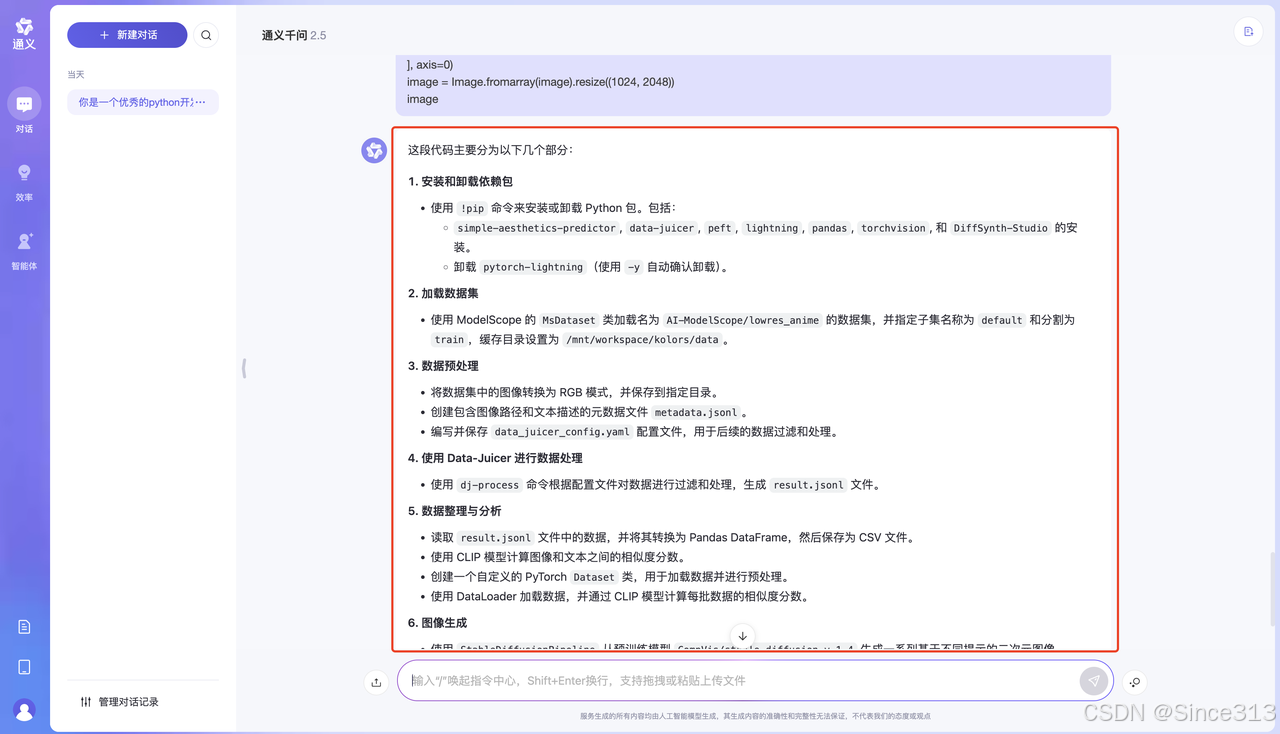
Task: Click the command center magnifier icon beside input
Action: click(1134, 682)
